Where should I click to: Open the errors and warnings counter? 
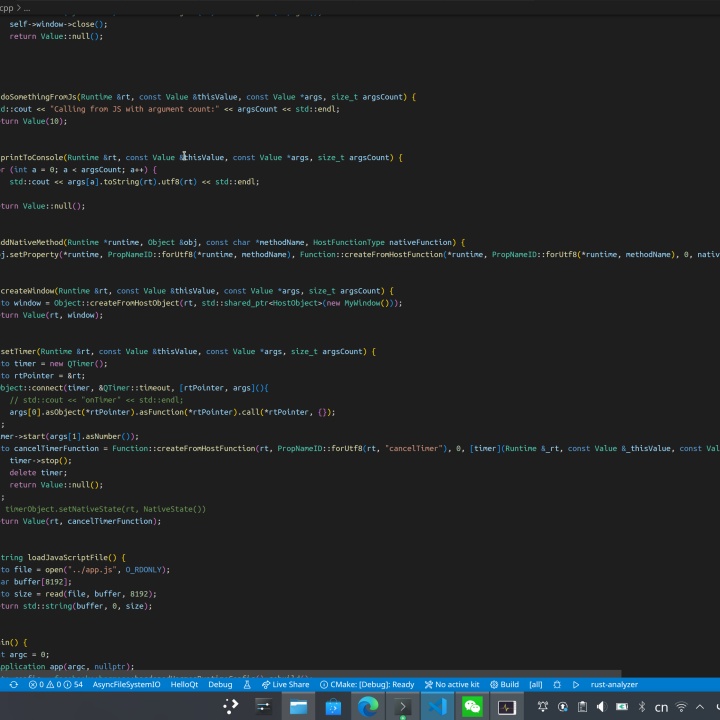pos(55,684)
